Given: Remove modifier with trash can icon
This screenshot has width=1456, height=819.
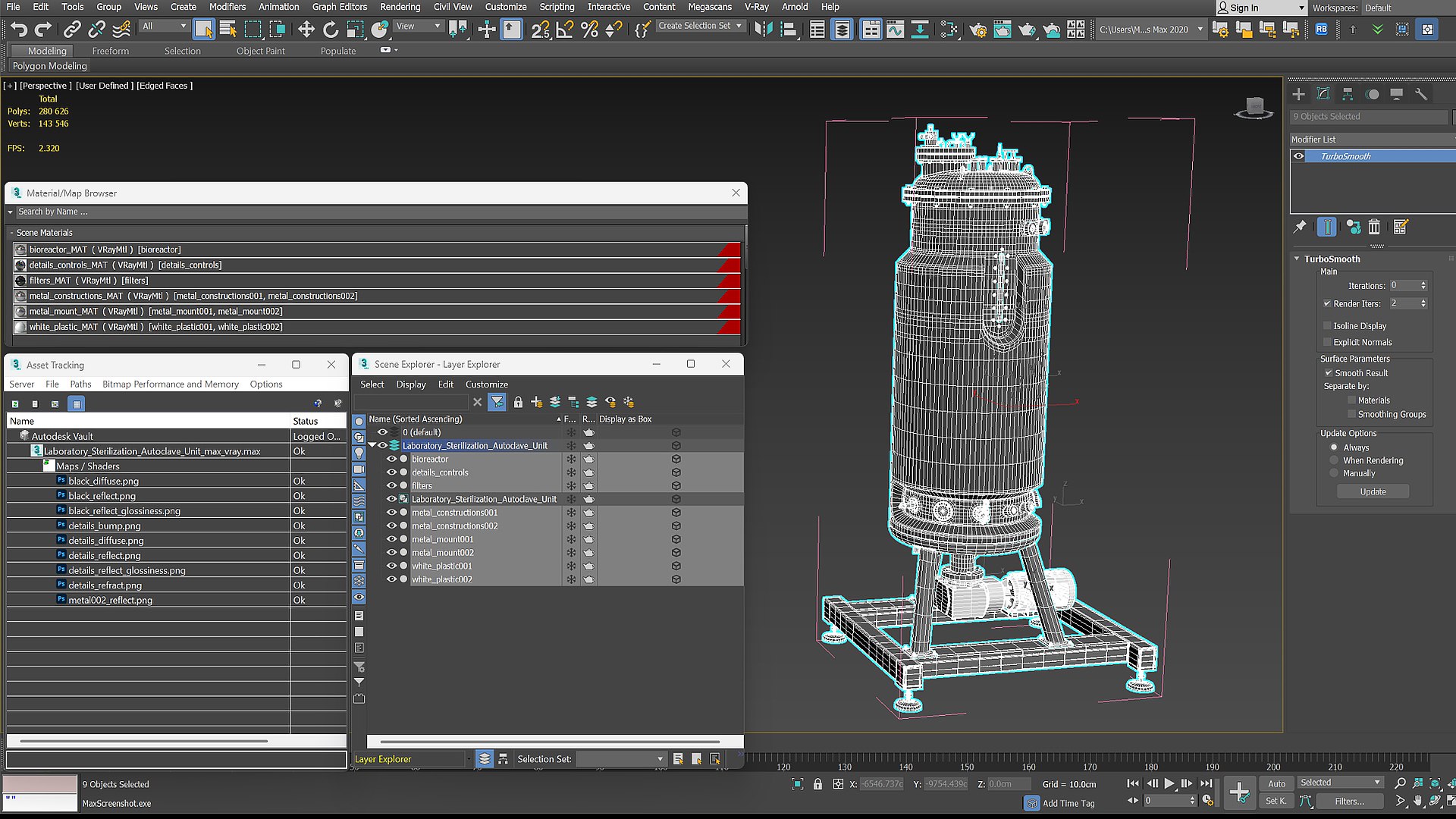Looking at the screenshot, I should (1374, 226).
